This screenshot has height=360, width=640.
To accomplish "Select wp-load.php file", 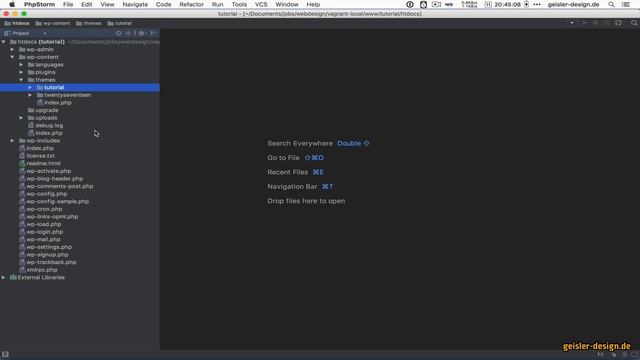I will [44, 224].
